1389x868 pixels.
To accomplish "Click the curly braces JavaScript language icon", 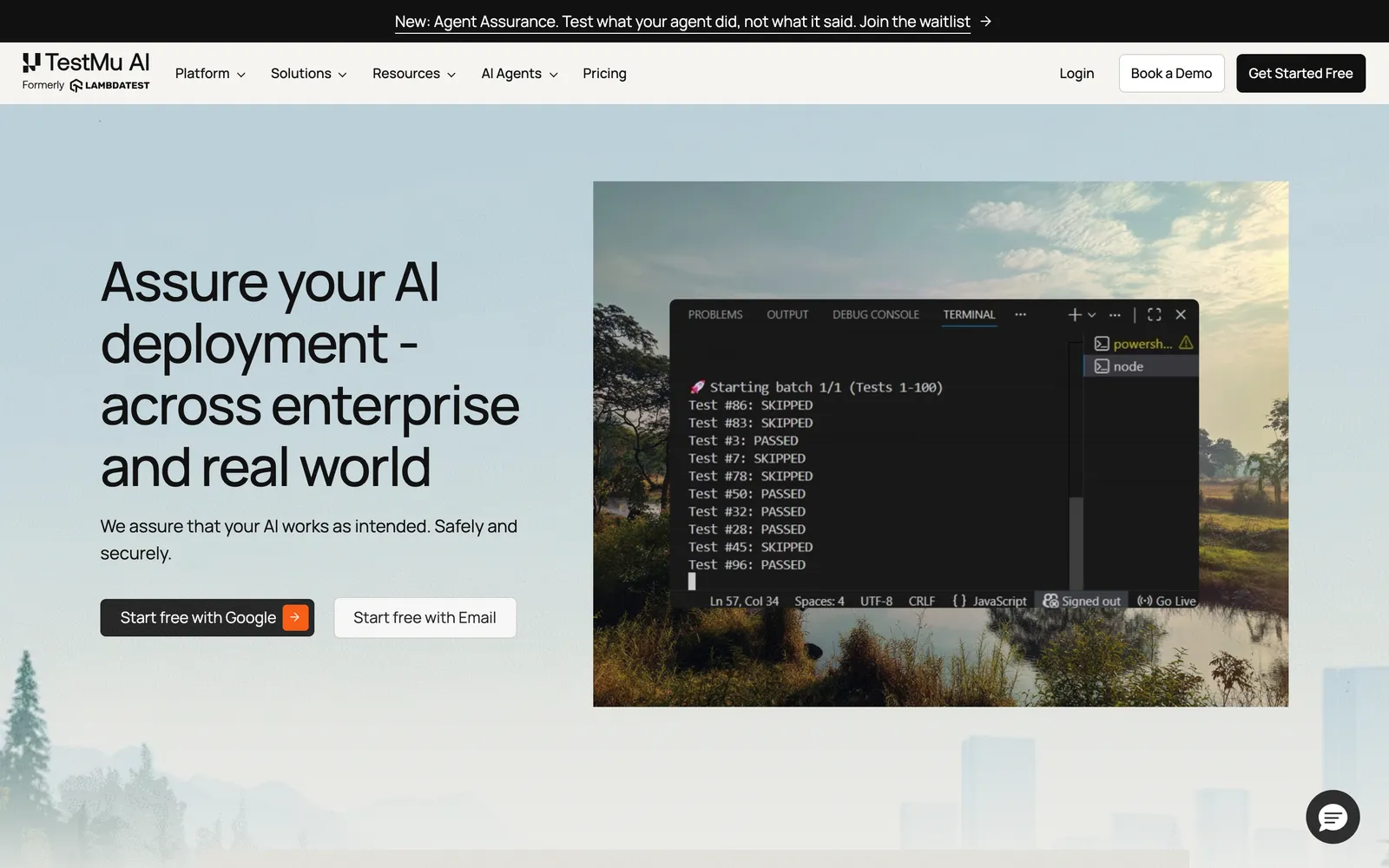I will click(959, 601).
